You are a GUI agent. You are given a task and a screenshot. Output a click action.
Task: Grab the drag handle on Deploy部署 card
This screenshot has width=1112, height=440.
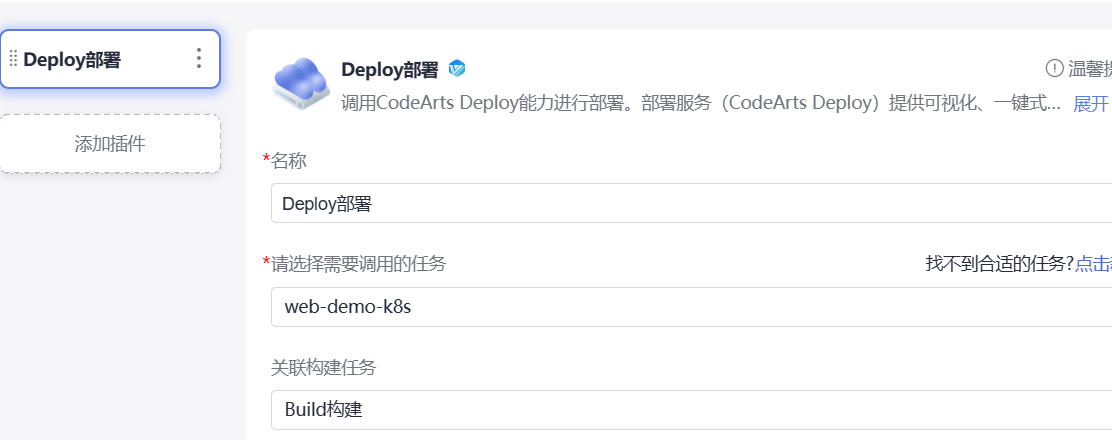point(13,59)
